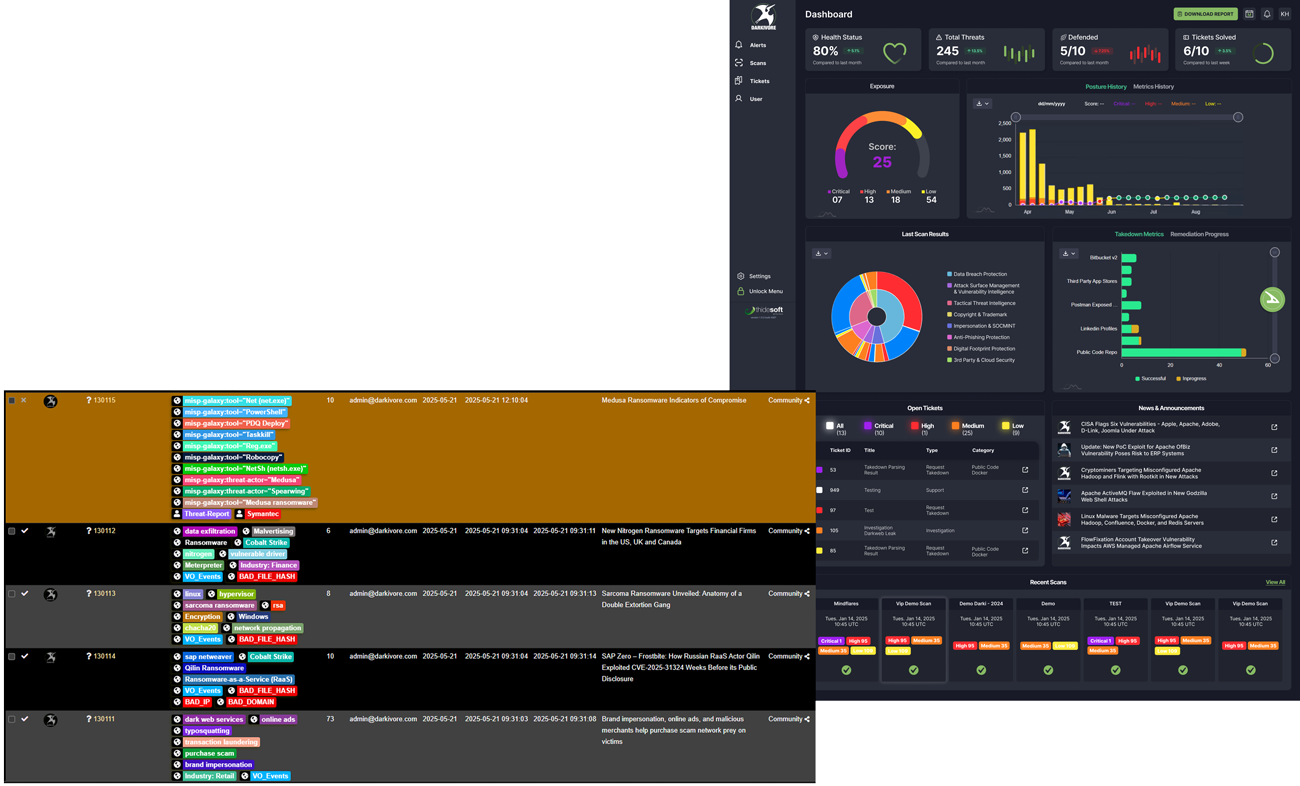The height and width of the screenshot is (786, 1300).
Task: Click the left handle of the Posture History range slider
Action: point(1016,117)
